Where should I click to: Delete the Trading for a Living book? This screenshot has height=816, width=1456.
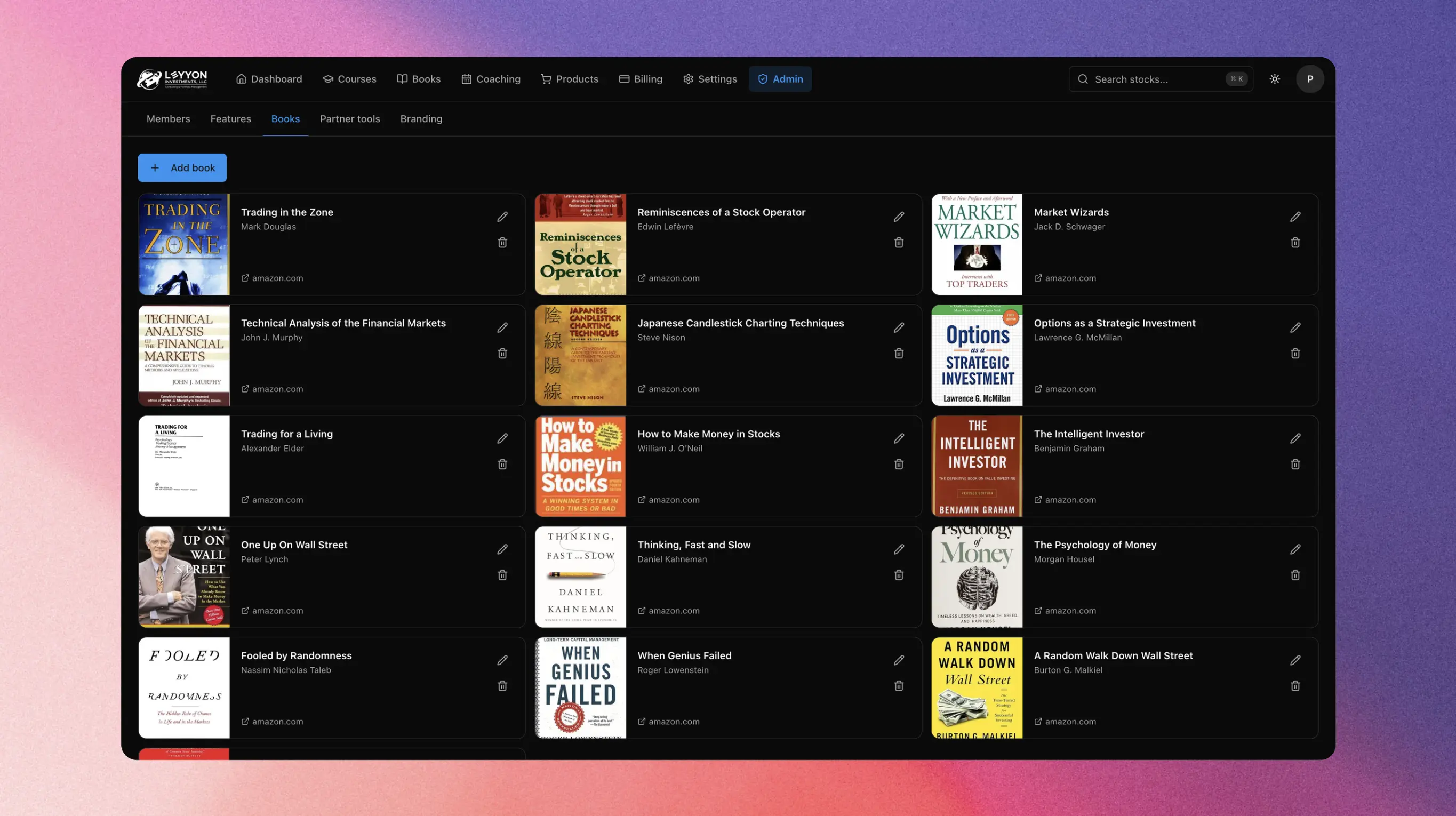502,464
